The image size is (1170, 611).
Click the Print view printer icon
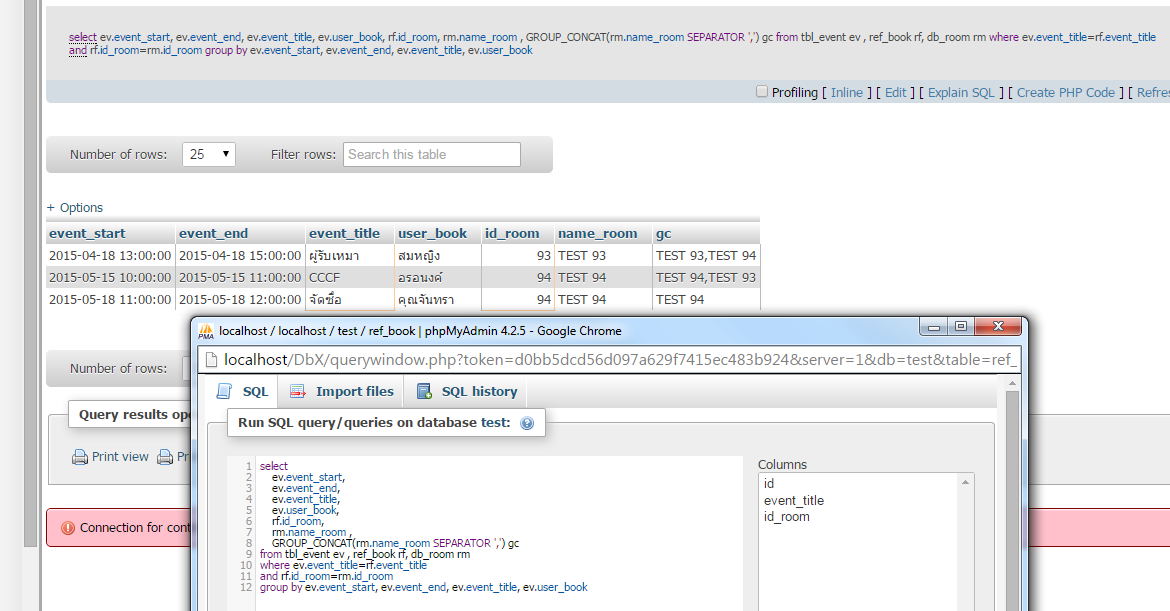coord(79,457)
